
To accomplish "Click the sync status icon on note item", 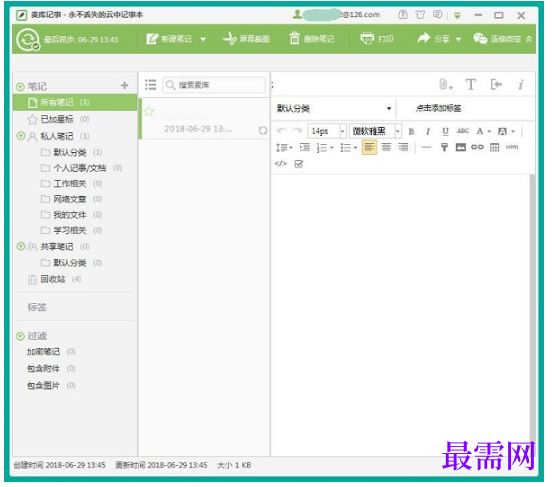I will [263, 130].
